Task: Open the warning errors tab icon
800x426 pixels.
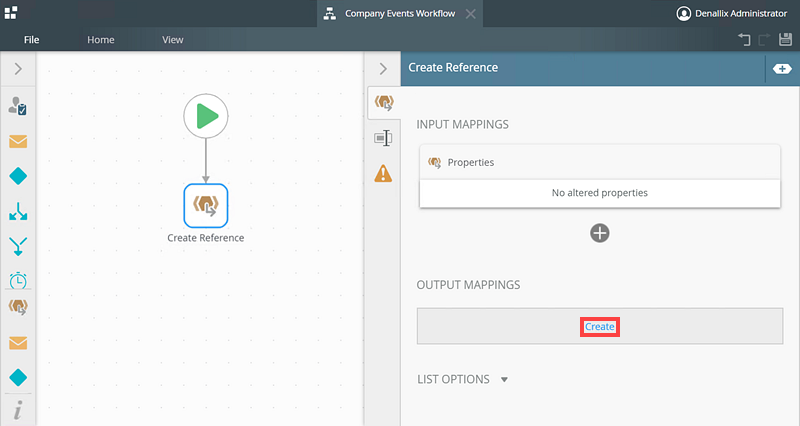Action: click(383, 173)
